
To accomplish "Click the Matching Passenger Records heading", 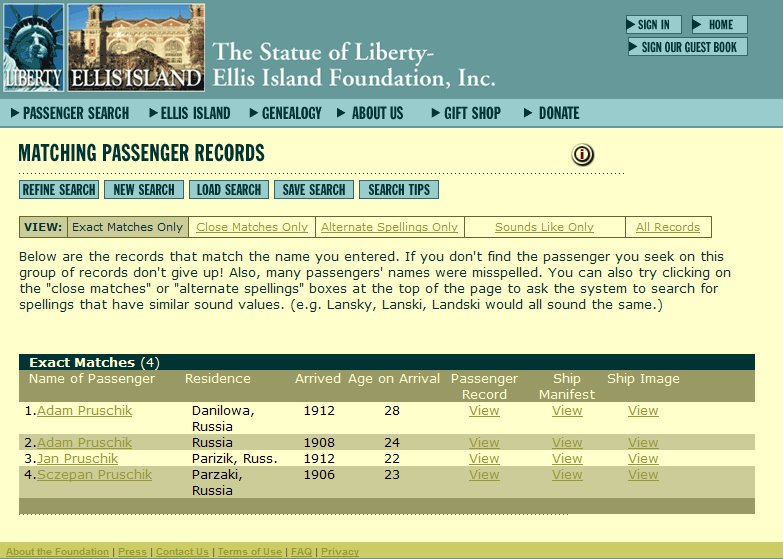I will point(141,153).
